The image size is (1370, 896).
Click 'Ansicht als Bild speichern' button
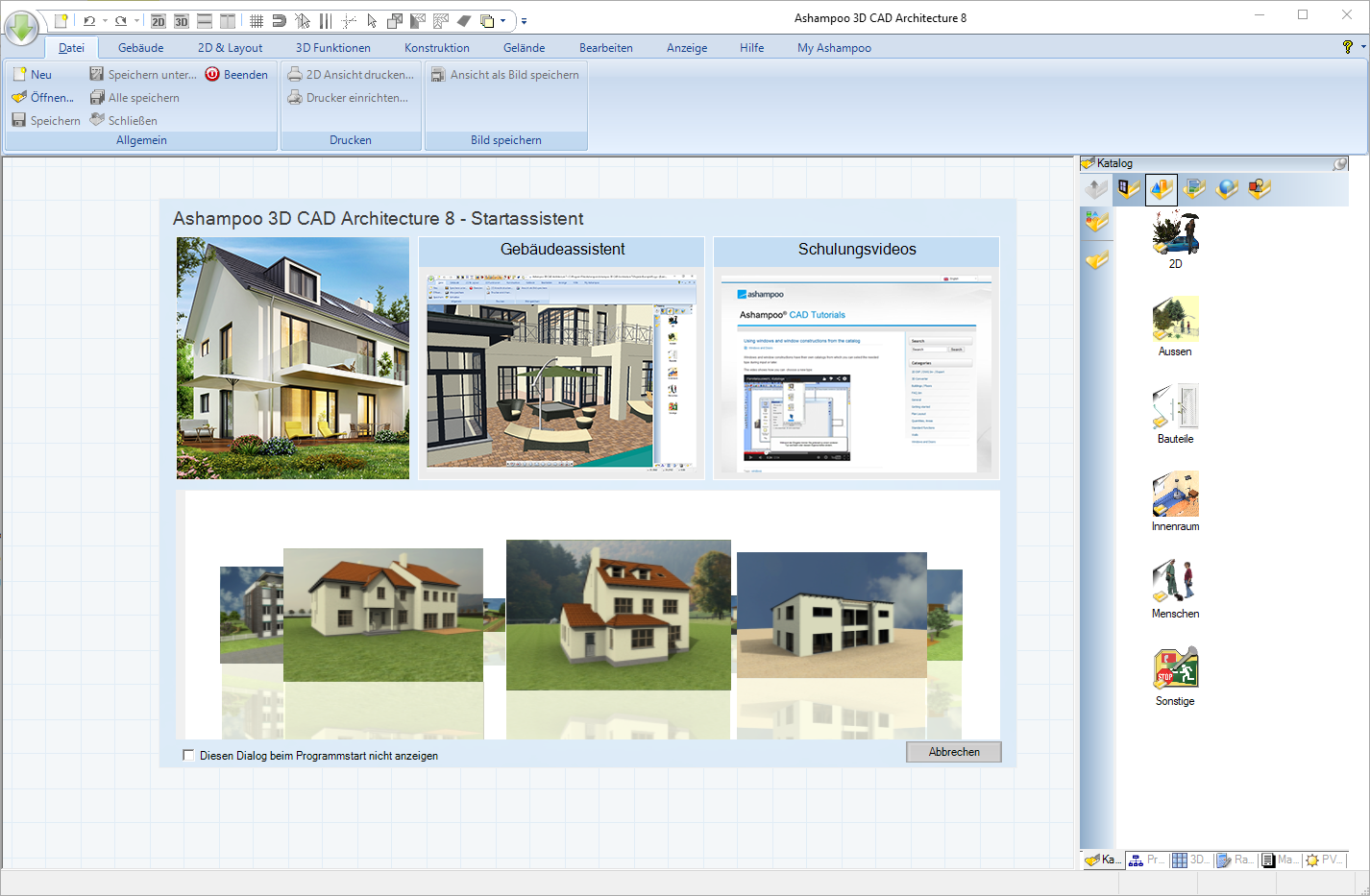point(505,75)
